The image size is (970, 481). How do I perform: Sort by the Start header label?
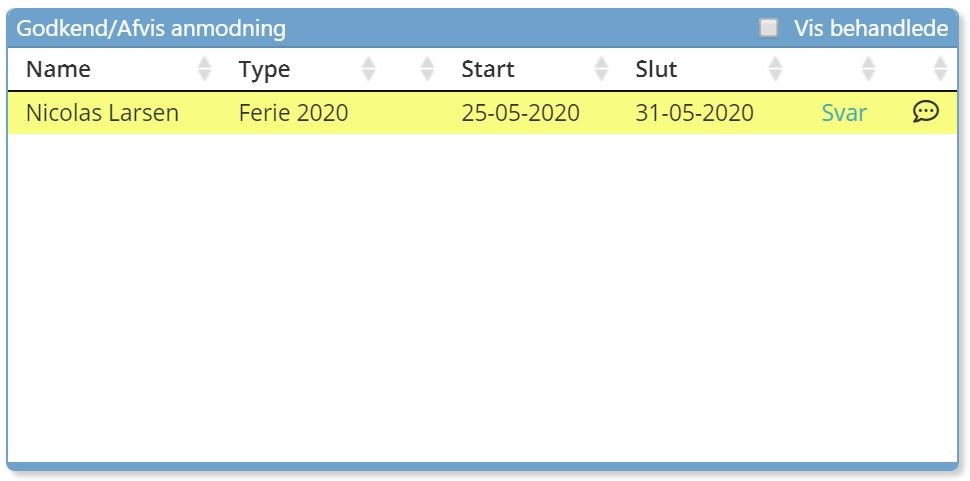[x=488, y=69]
